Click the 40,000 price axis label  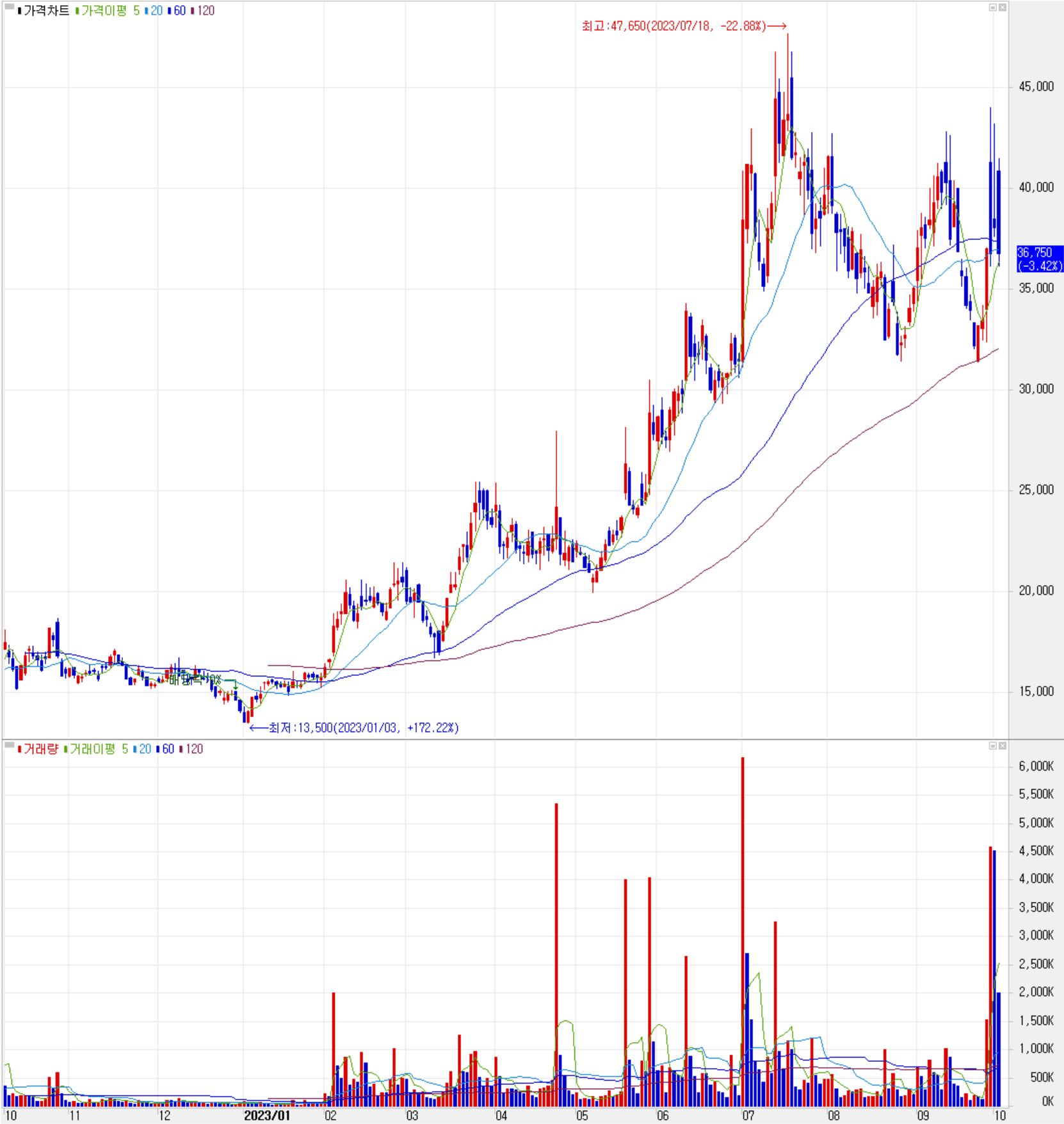[x=1036, y=187]
